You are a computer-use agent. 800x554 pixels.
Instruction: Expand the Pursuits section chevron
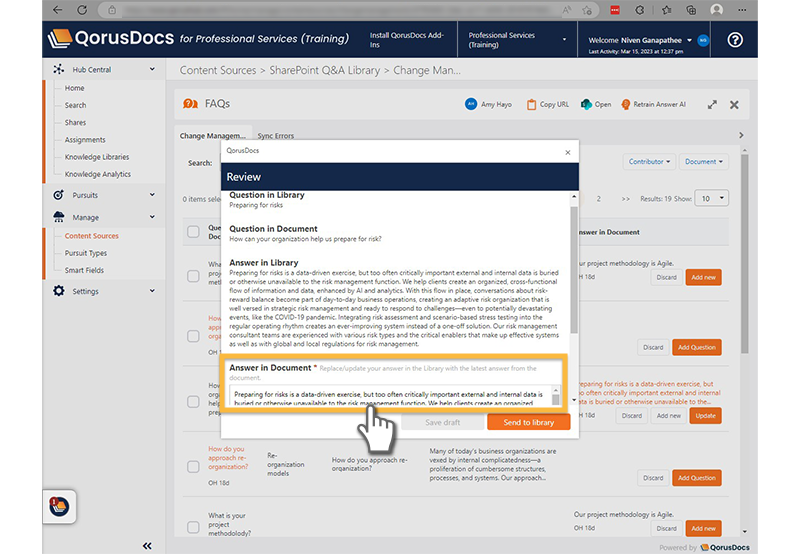pos(152,194)
